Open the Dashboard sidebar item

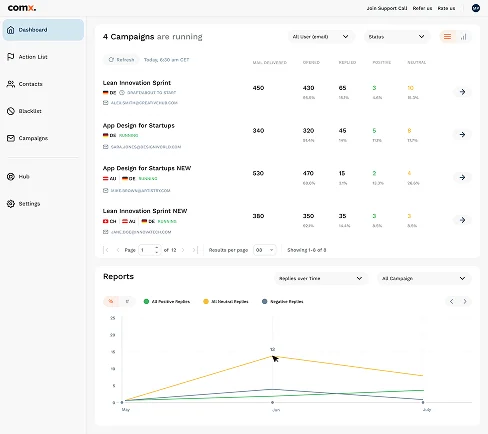[x=43, y=30]
